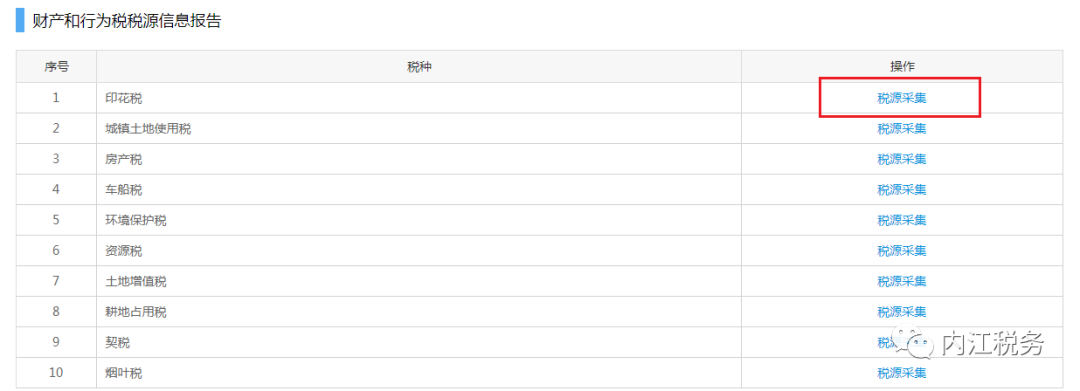Open 税源采集 for 环境保护税

pos(902,220)
